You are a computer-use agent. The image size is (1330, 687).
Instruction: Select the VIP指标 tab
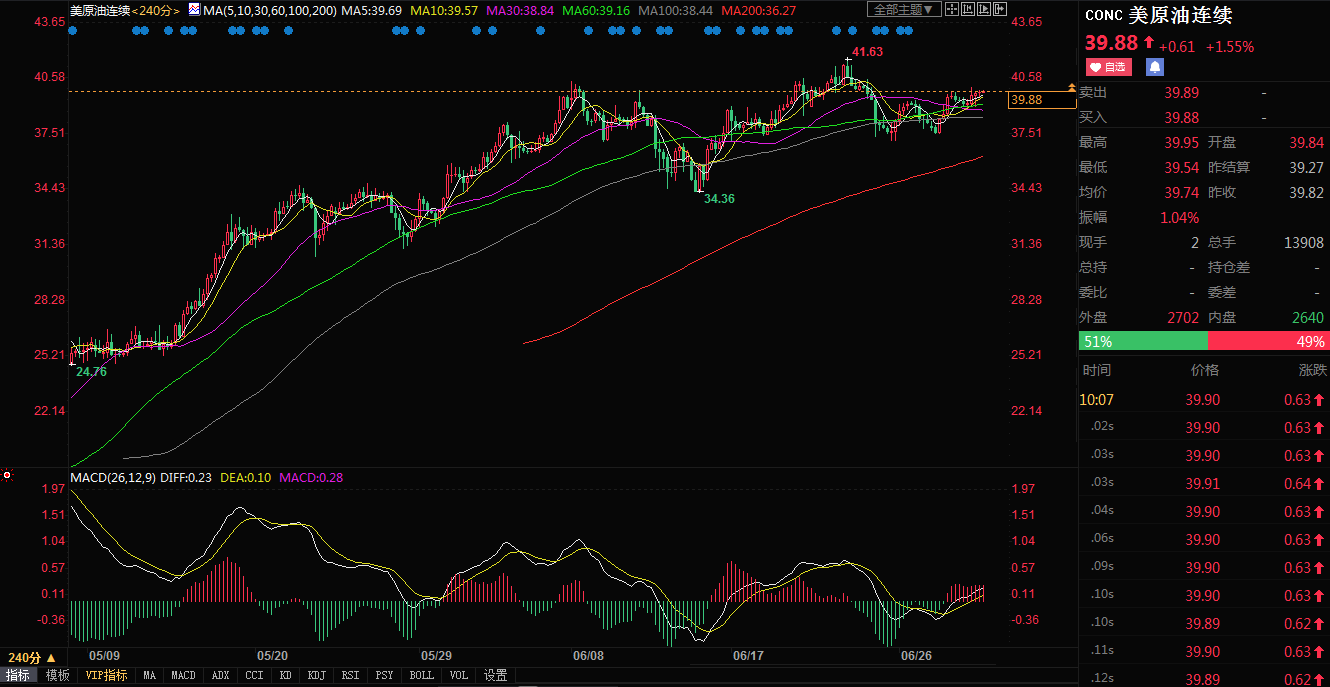106,675
